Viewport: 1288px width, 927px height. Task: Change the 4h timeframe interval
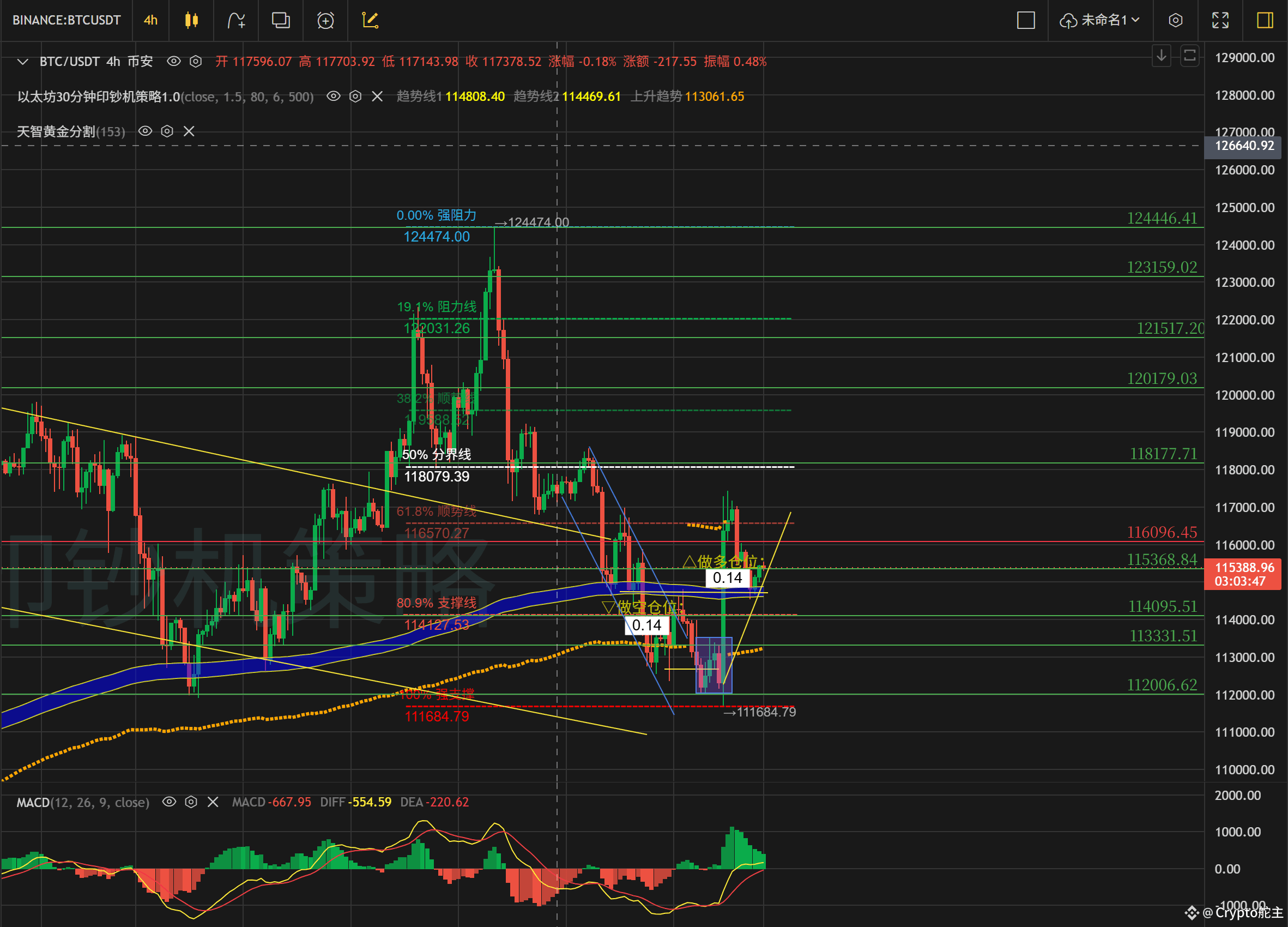[x=150, y=21]
